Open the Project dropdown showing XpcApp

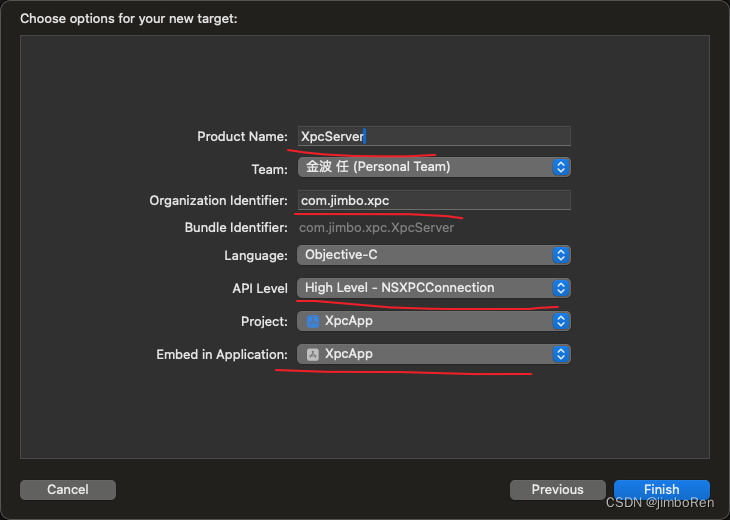coord(434,321)
